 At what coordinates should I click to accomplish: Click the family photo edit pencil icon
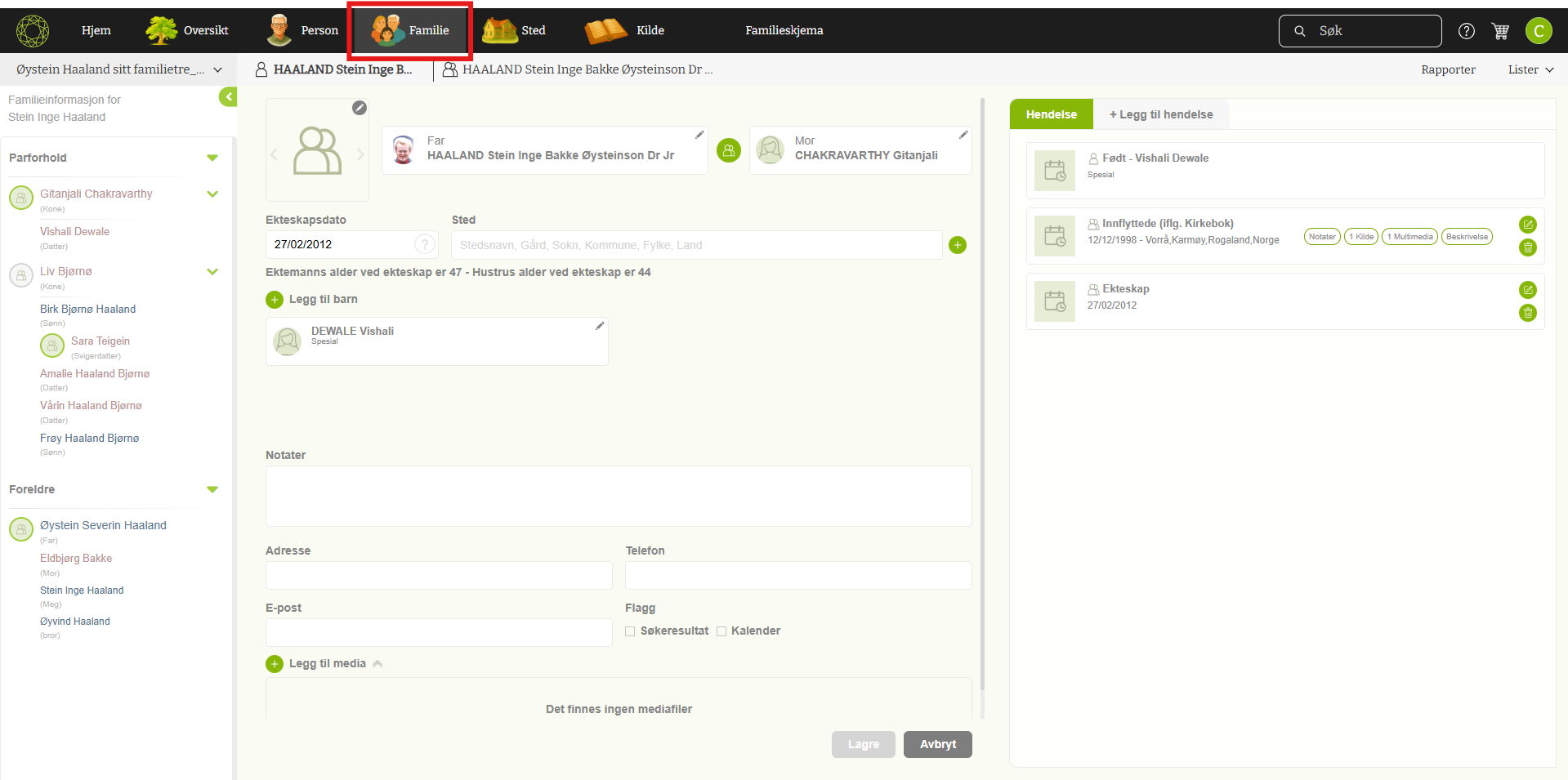(360, 108)
